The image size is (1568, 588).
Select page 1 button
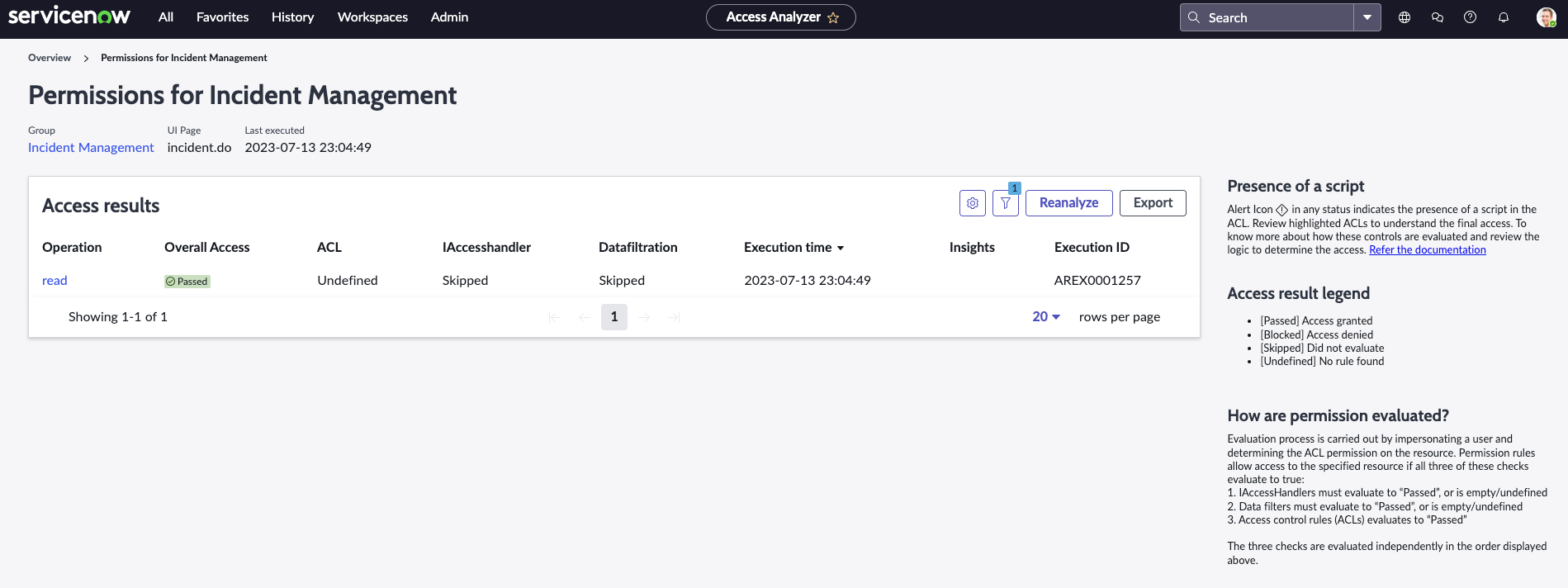click(614, 317)
